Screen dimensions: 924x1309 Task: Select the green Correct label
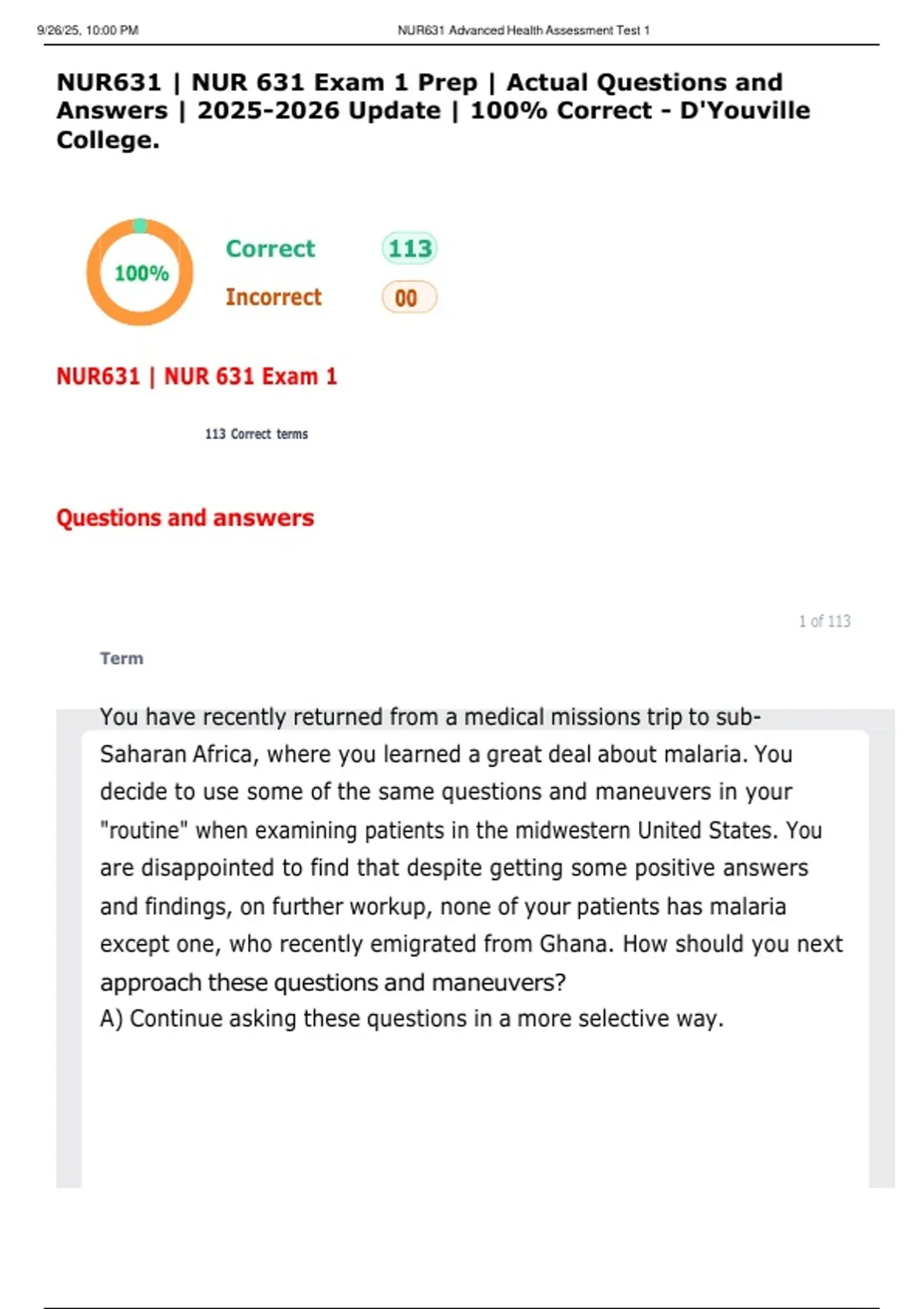click(x=270, y=249)
